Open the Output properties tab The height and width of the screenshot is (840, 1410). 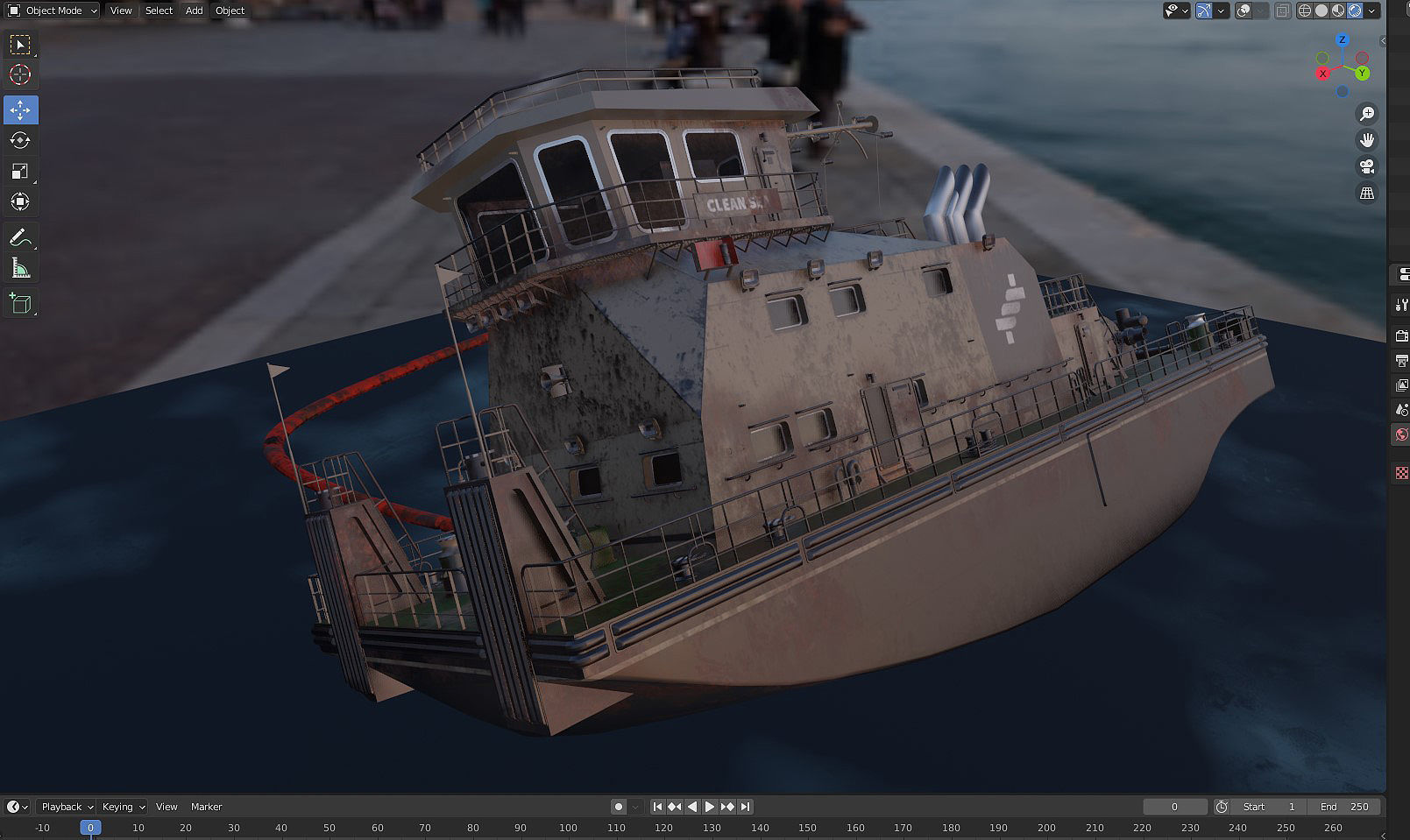pos(1401,360)
